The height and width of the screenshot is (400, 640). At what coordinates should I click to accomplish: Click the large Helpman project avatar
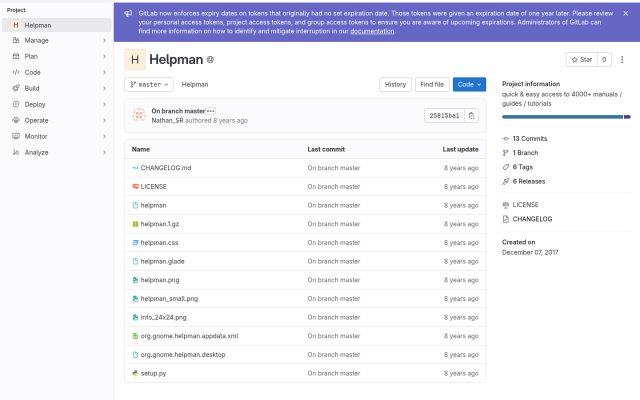click(x=135, y=60)
